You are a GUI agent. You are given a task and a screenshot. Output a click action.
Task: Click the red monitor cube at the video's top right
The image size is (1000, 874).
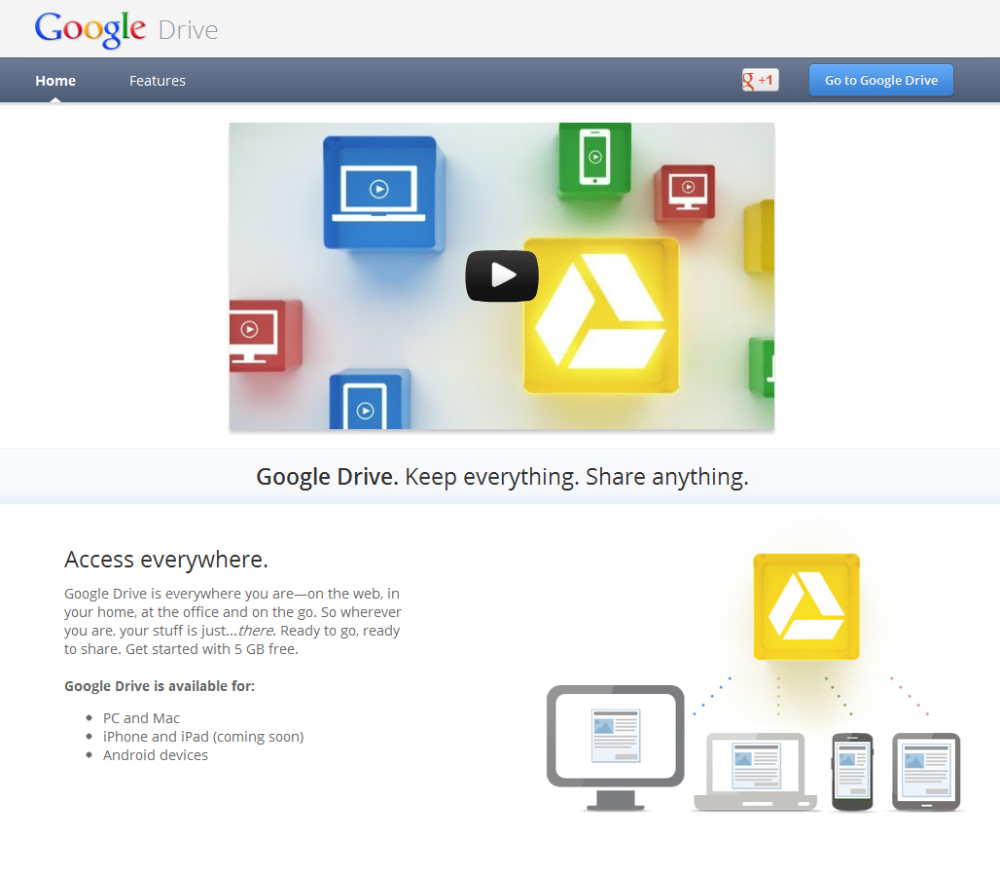pos(686,192)
